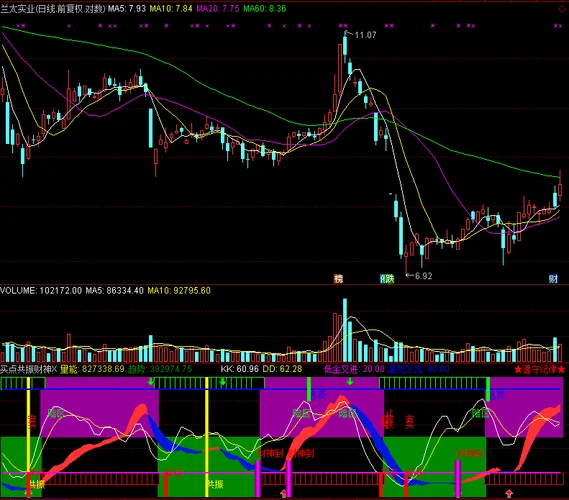This screenshot has height=500, width=569.
Task: Select the MA60: 8.36 indicator label
Action: [265, 8]
